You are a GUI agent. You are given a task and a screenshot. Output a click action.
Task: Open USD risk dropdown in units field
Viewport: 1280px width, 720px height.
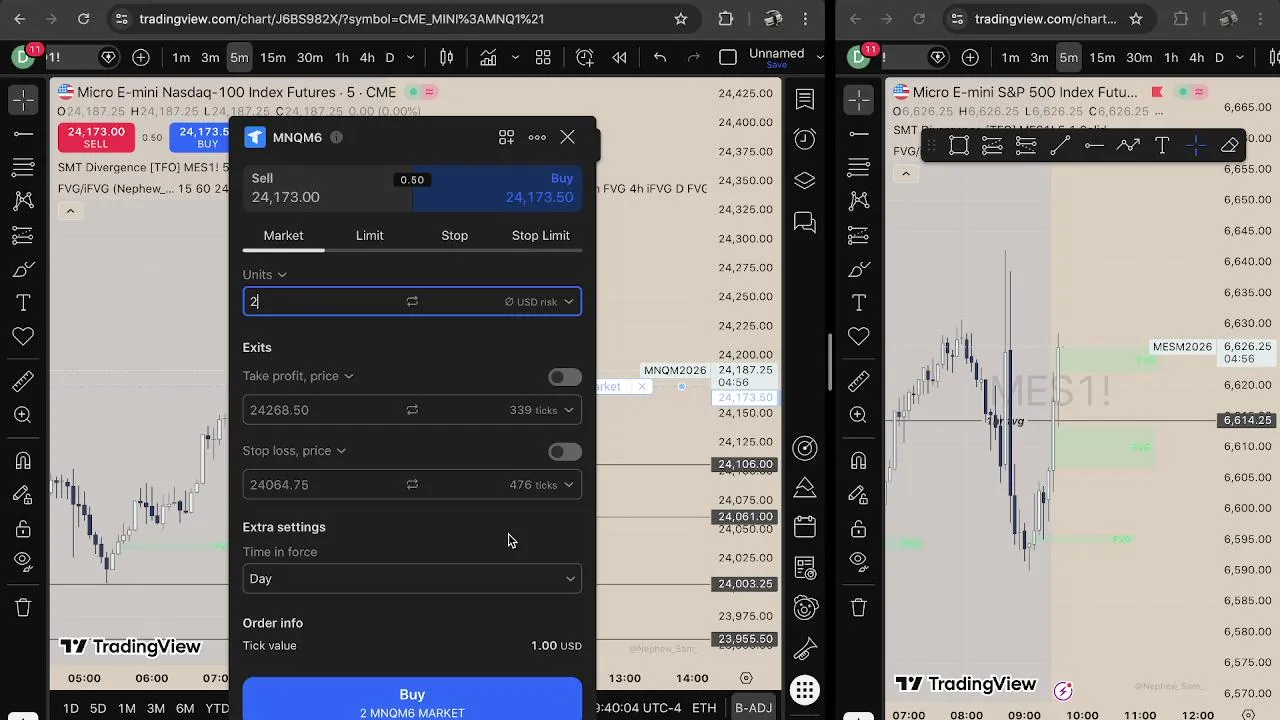coord(540,301)
